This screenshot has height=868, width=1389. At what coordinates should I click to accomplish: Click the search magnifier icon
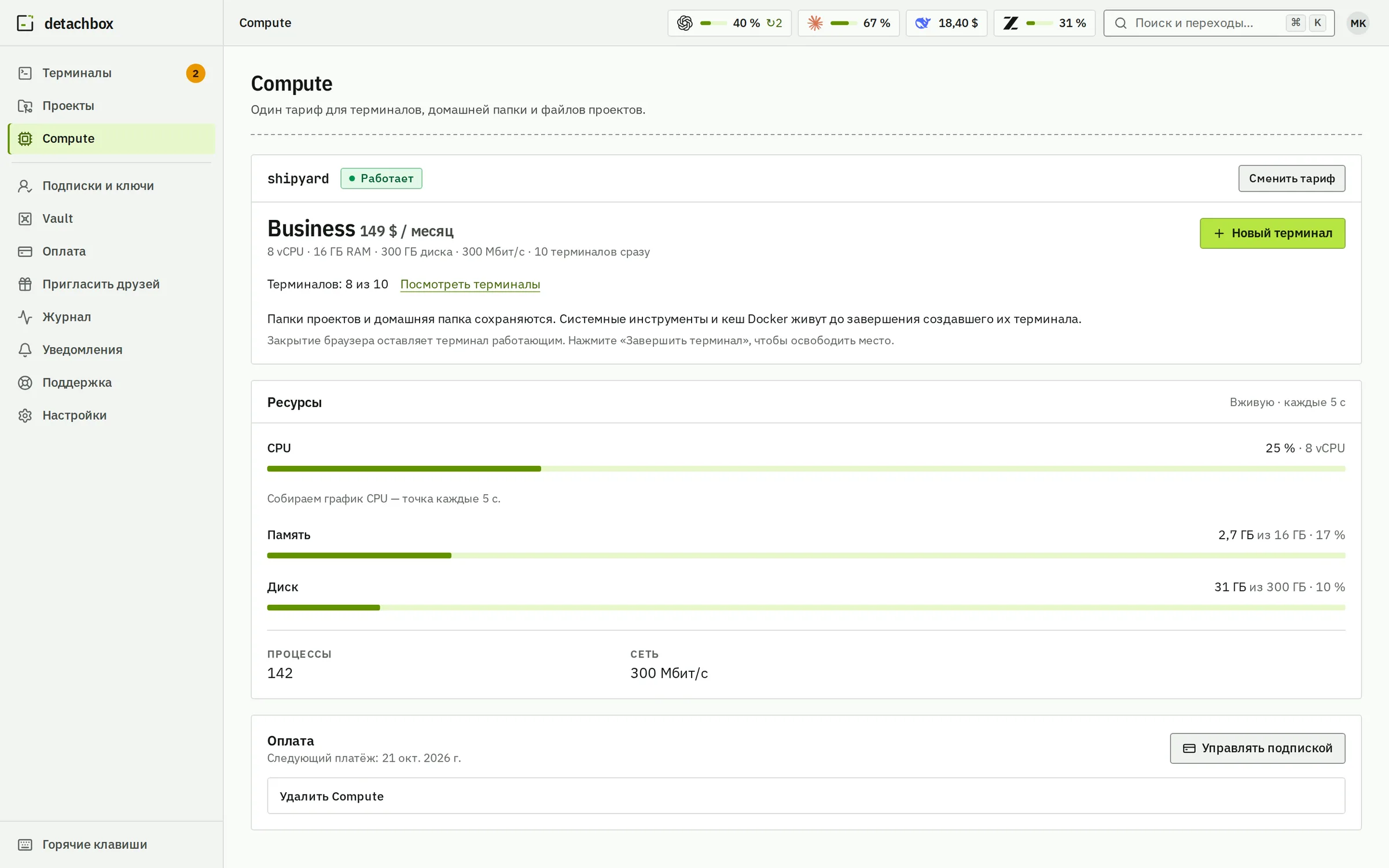tap(1120, 23)
